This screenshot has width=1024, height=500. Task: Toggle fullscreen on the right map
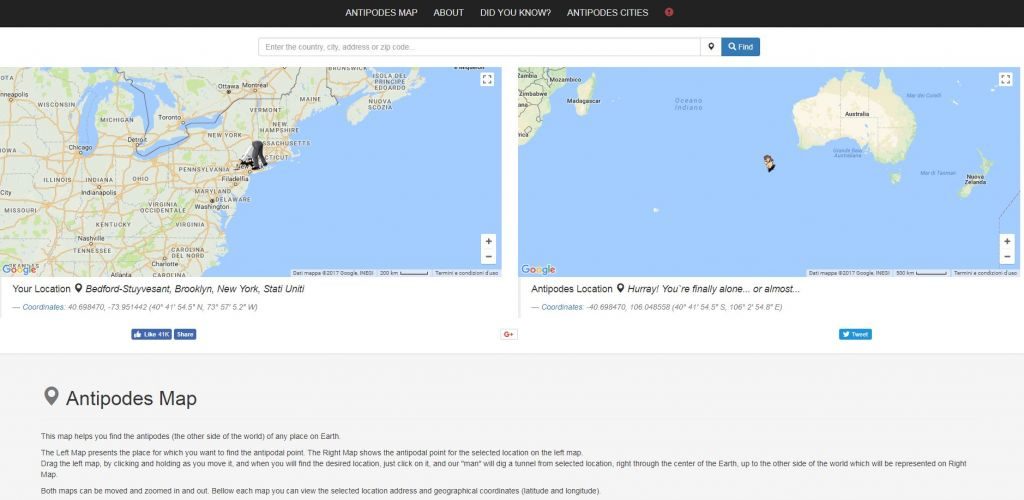[1005, 80]
